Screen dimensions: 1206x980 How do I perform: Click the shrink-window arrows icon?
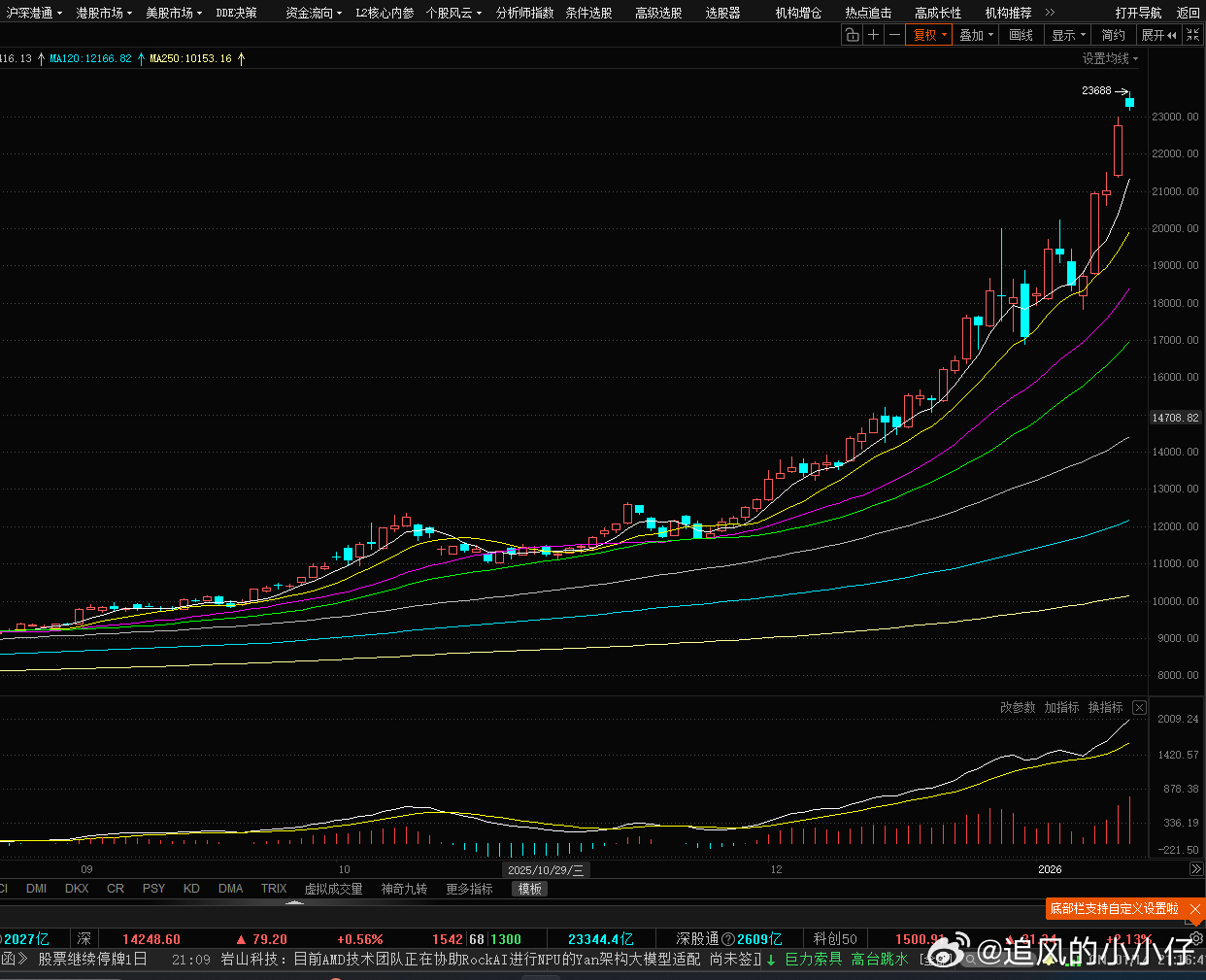click(x=1193, y=35)
